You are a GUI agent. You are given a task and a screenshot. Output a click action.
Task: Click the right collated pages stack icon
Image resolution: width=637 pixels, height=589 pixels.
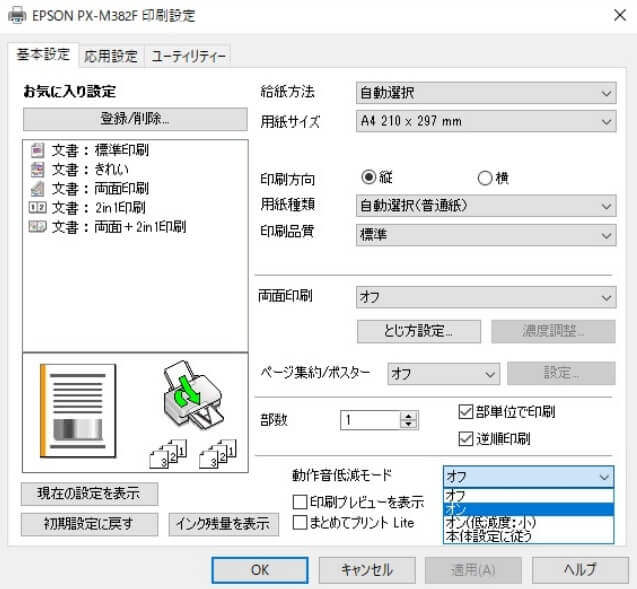click(x=218, y=454)
